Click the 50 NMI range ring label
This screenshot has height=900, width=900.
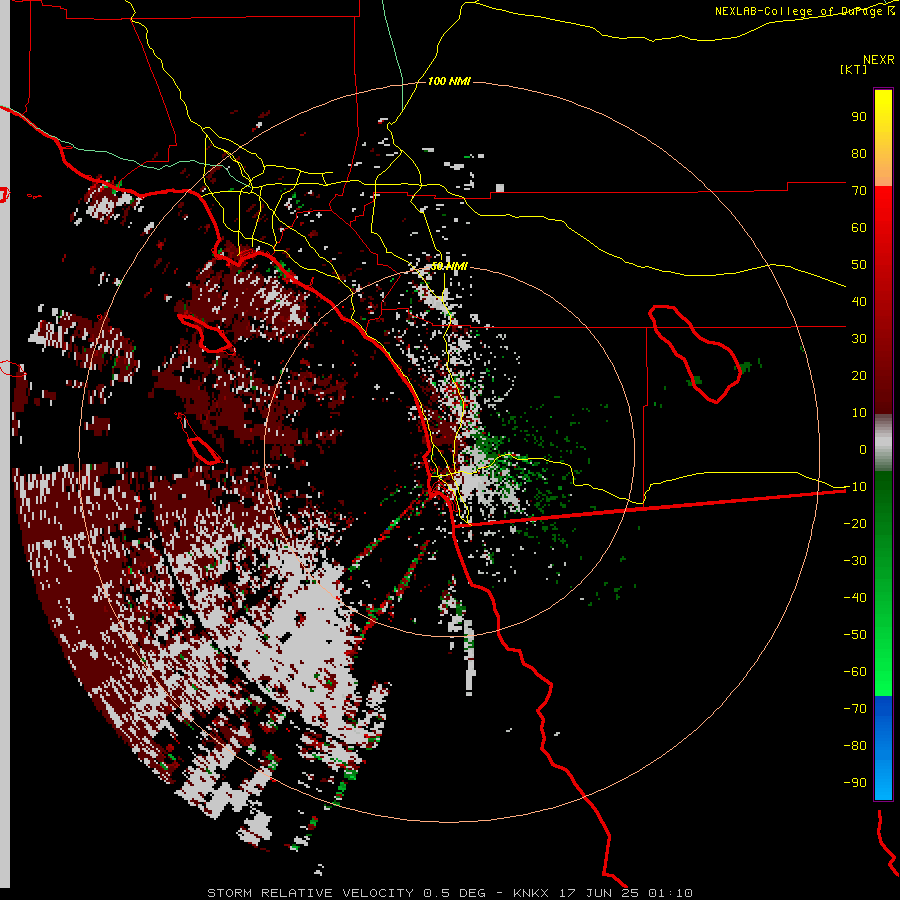(x=449, y=266)
